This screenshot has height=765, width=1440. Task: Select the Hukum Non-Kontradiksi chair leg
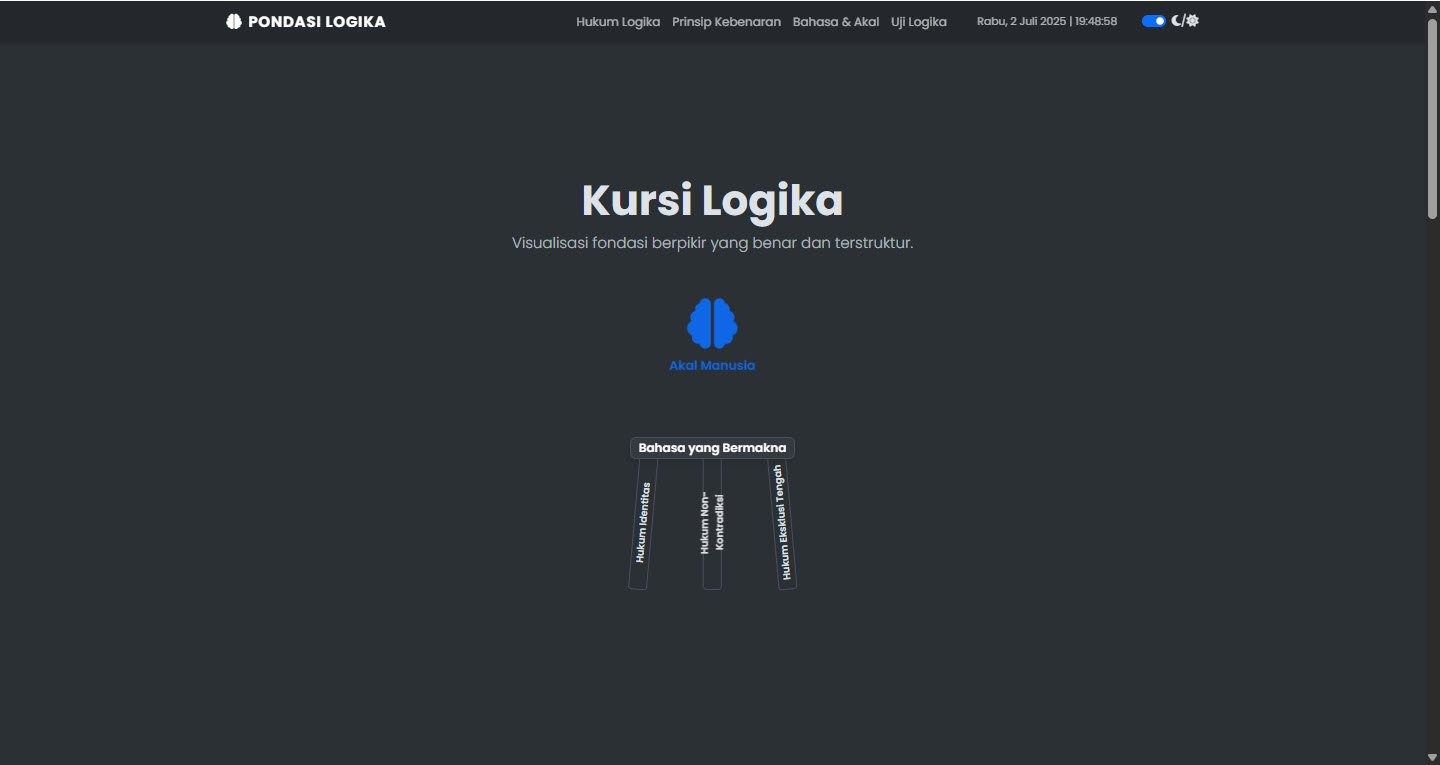[x=712, y=524]
